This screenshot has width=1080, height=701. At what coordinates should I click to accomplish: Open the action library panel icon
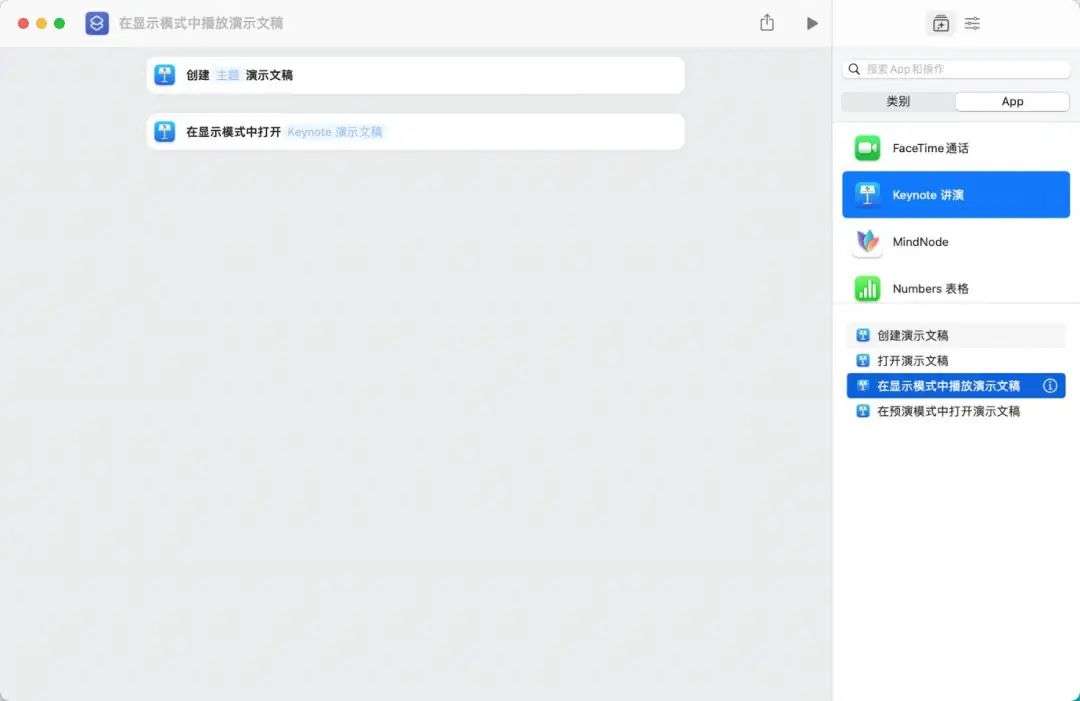point(941,23)
